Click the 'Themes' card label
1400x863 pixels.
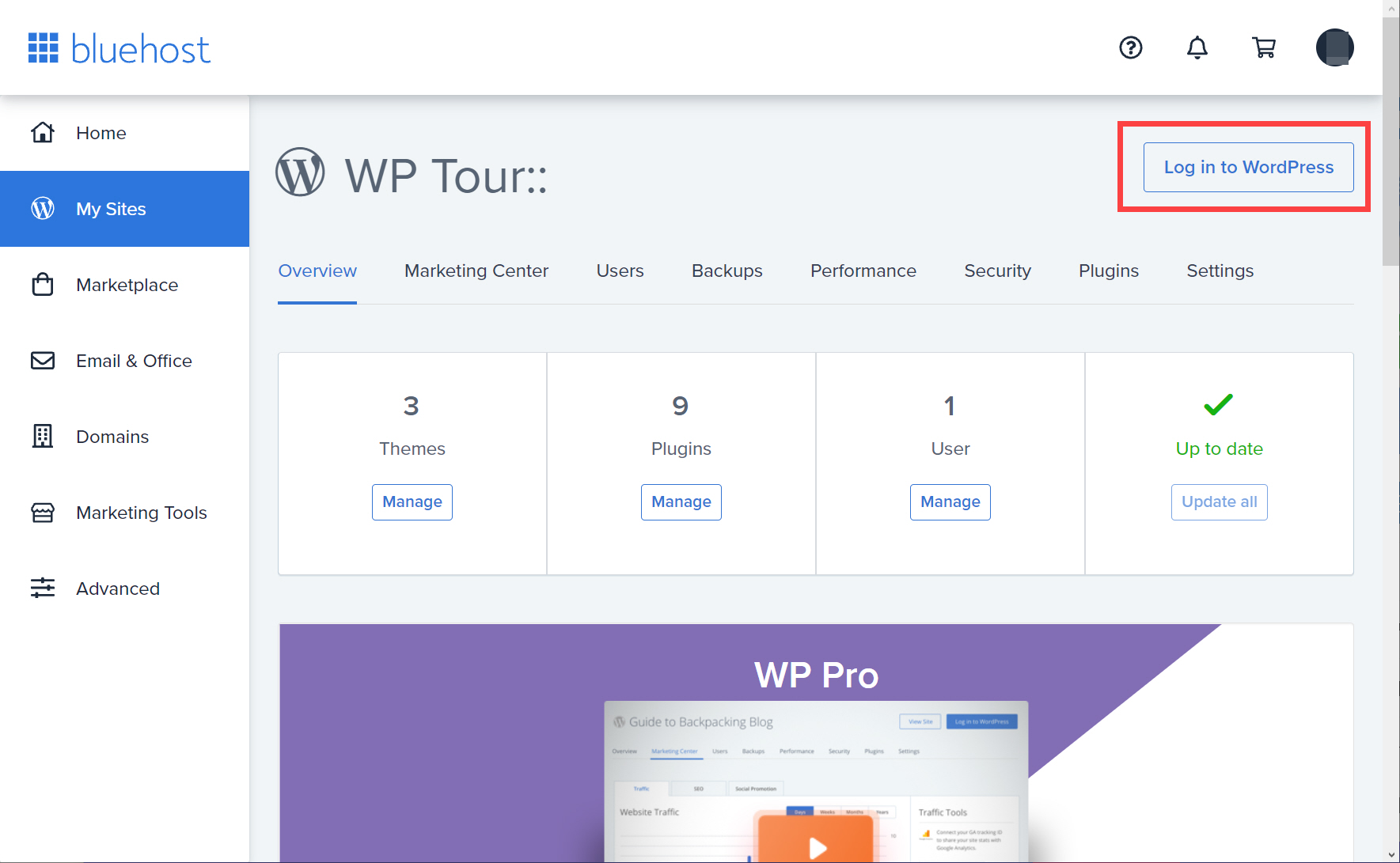coord(412,449)
